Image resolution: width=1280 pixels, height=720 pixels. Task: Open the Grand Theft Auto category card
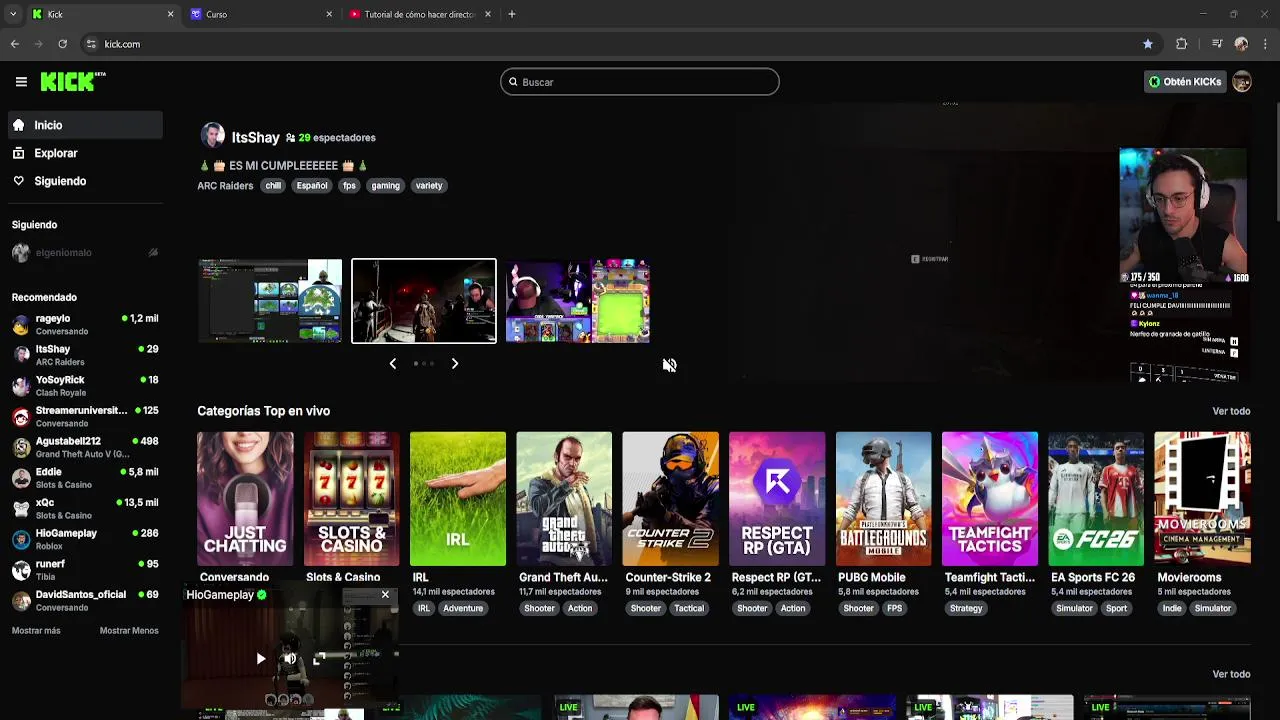[x=564, y=499]
